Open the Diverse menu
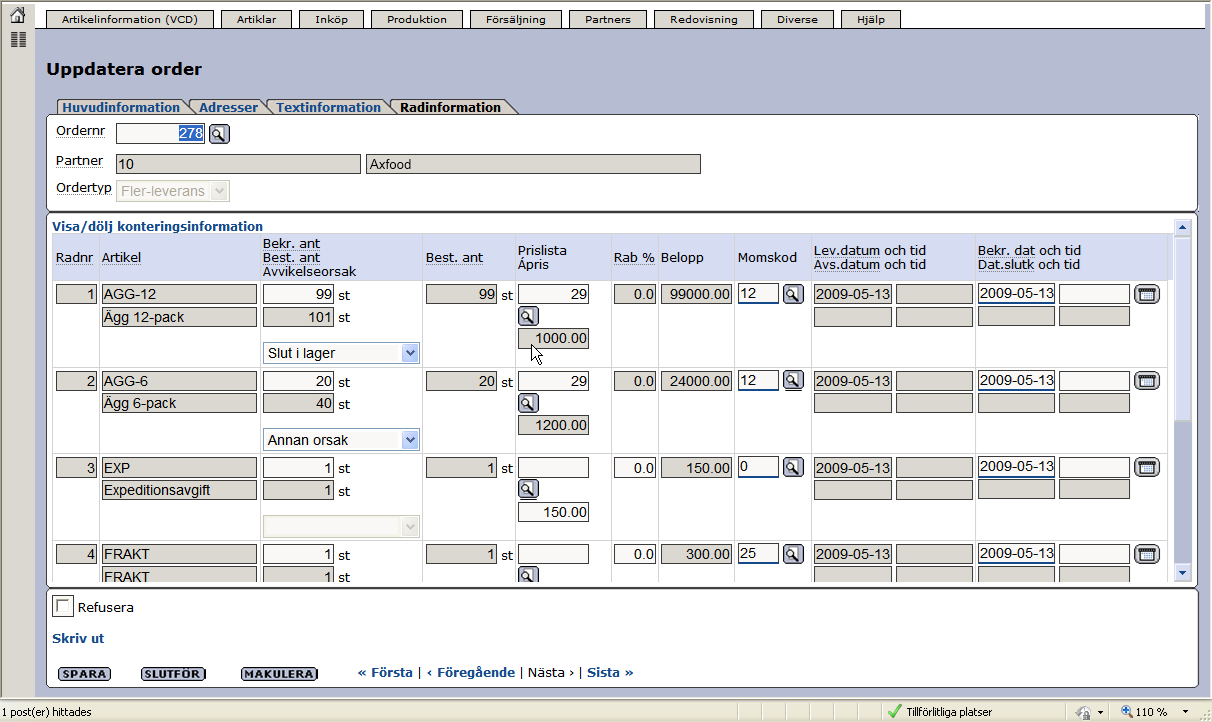The width and height of the screenshot is (1212, 722). point(797,19)
